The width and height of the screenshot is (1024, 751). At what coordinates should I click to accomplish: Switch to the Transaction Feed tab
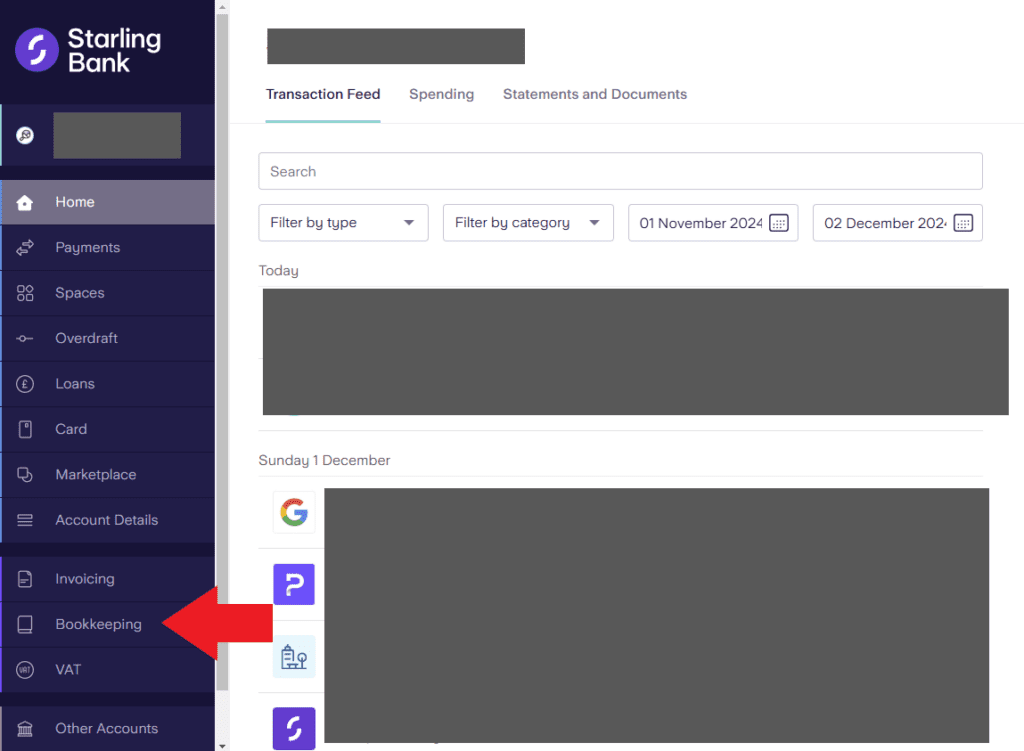tap(323, 94)
